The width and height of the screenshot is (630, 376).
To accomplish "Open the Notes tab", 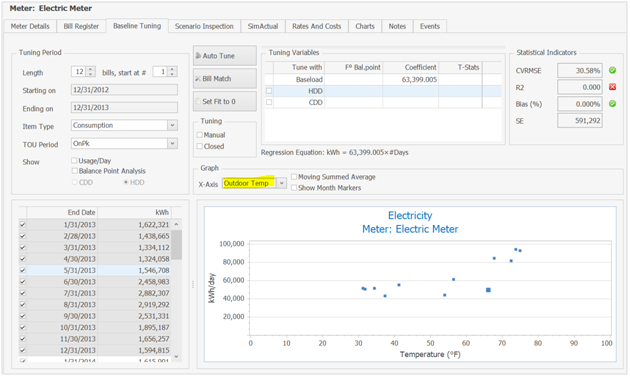I will point(397,26).
